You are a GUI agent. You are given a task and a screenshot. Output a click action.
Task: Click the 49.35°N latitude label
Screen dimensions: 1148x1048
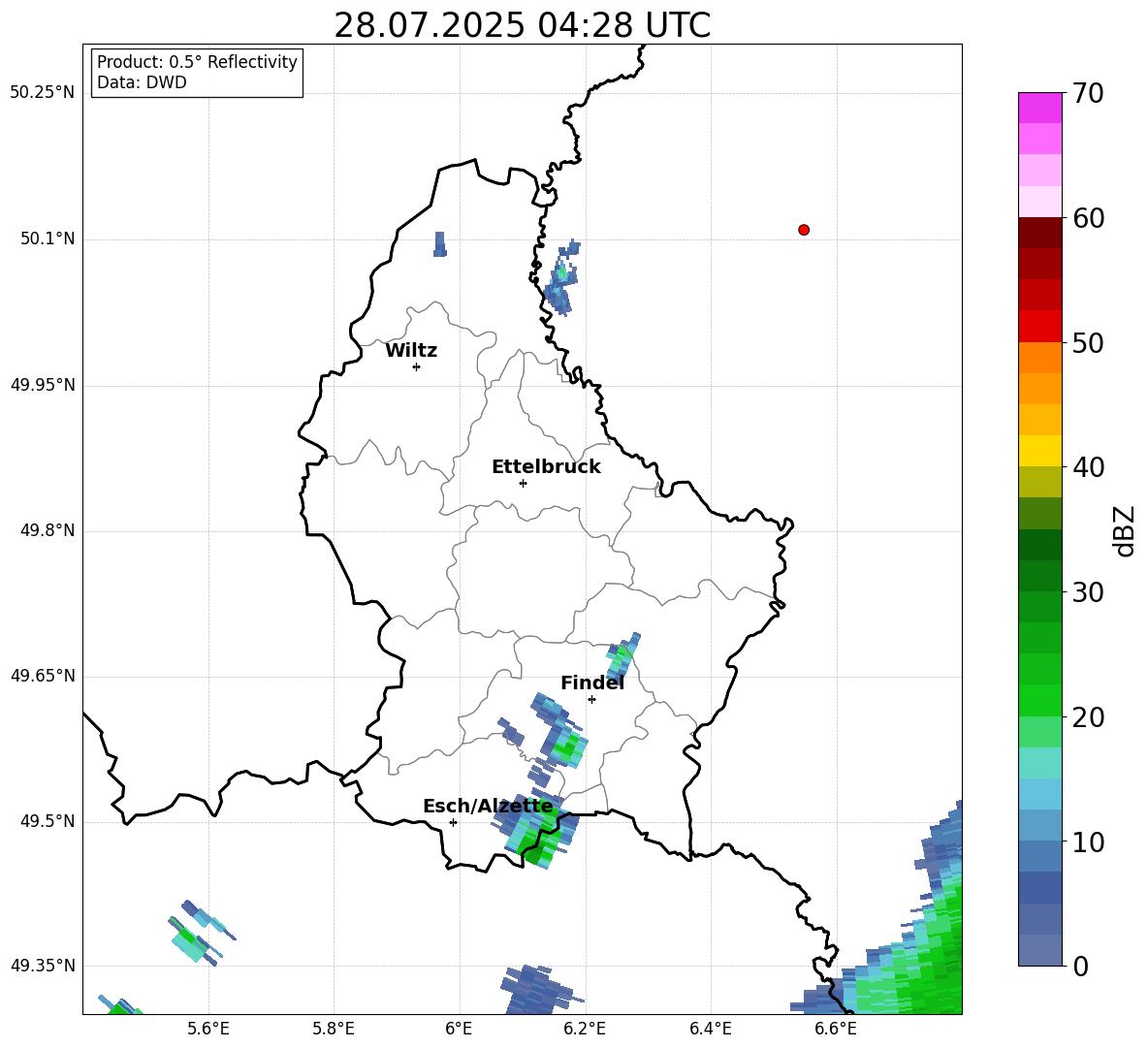click(x=43, y=966)
